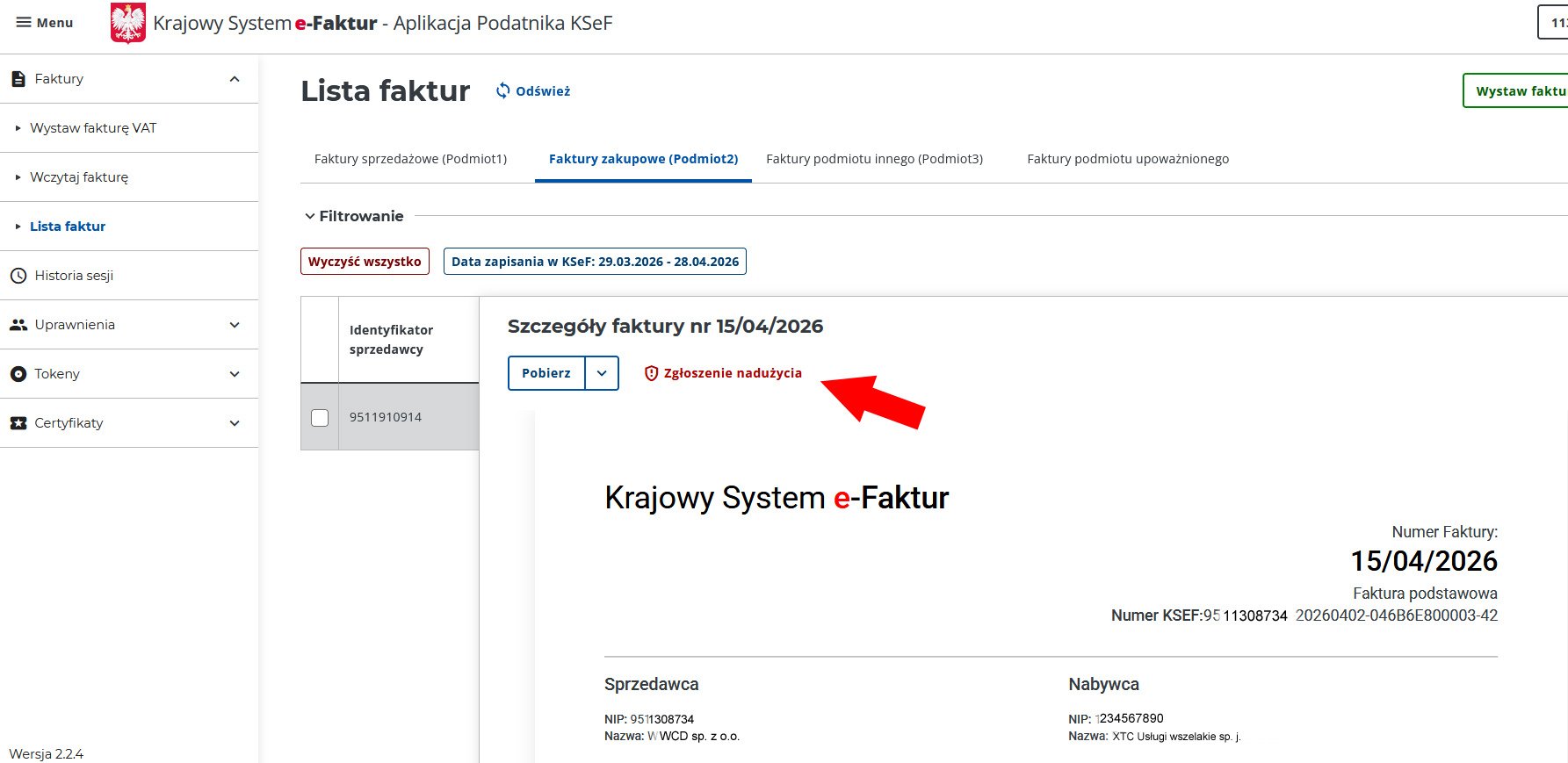Click the Tokeny circle icon

click(x=18, y=374)
